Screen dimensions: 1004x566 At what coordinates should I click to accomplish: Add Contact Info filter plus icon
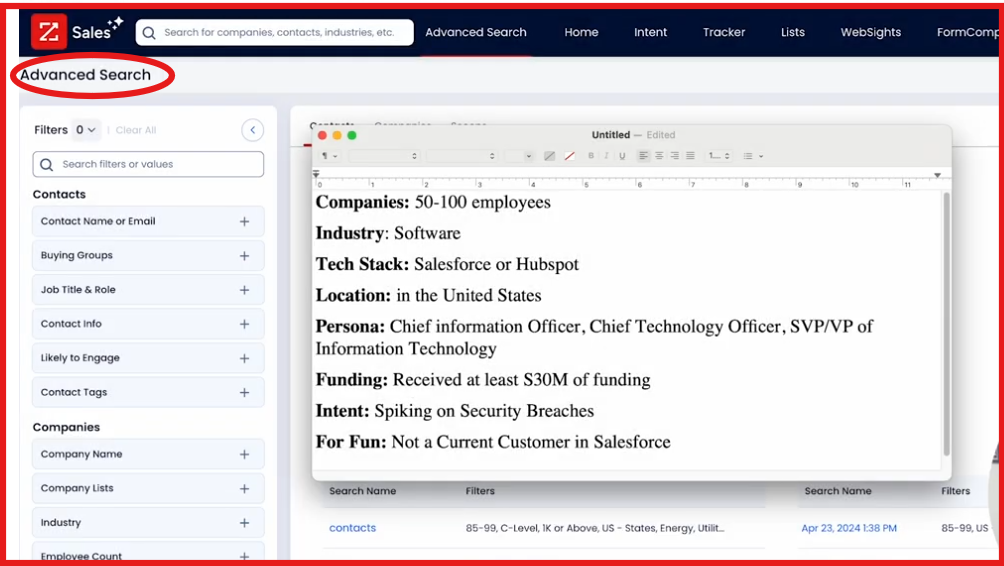(244, 324)
